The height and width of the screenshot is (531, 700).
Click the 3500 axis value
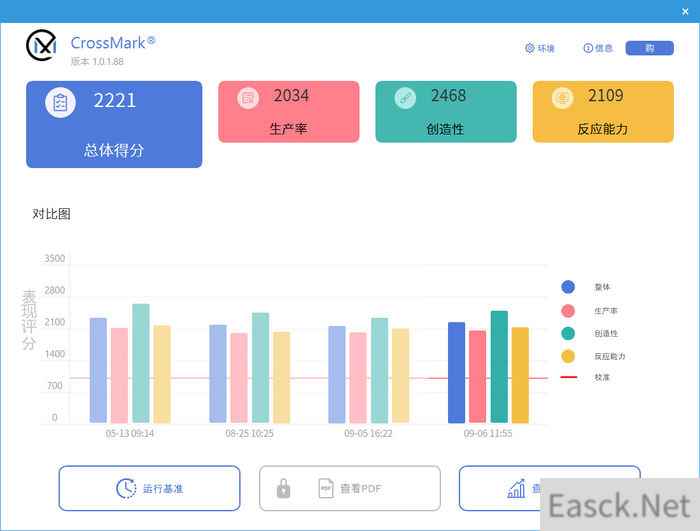tap(54, 258)
